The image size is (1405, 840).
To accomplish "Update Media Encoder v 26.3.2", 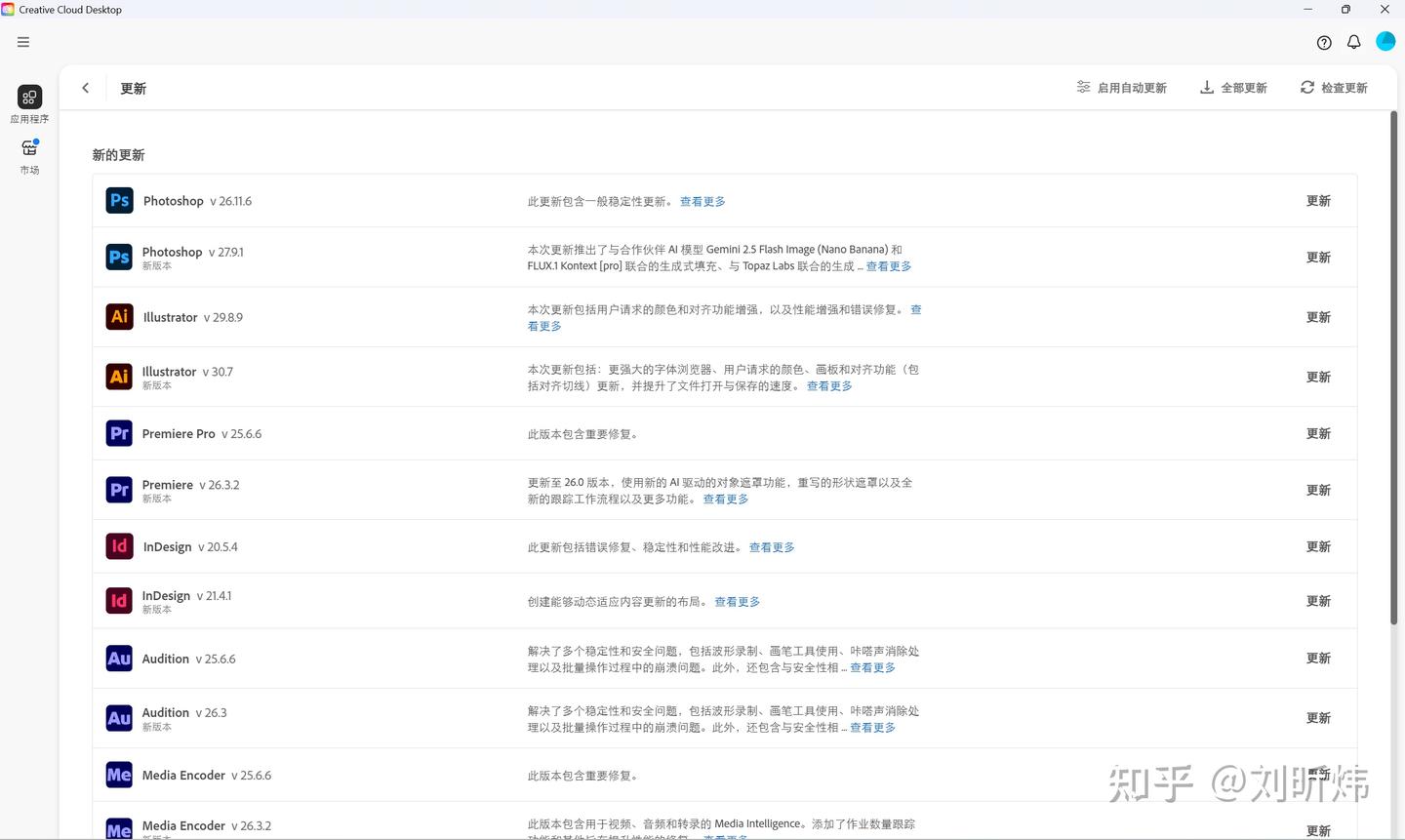I will pos(1318,831).
